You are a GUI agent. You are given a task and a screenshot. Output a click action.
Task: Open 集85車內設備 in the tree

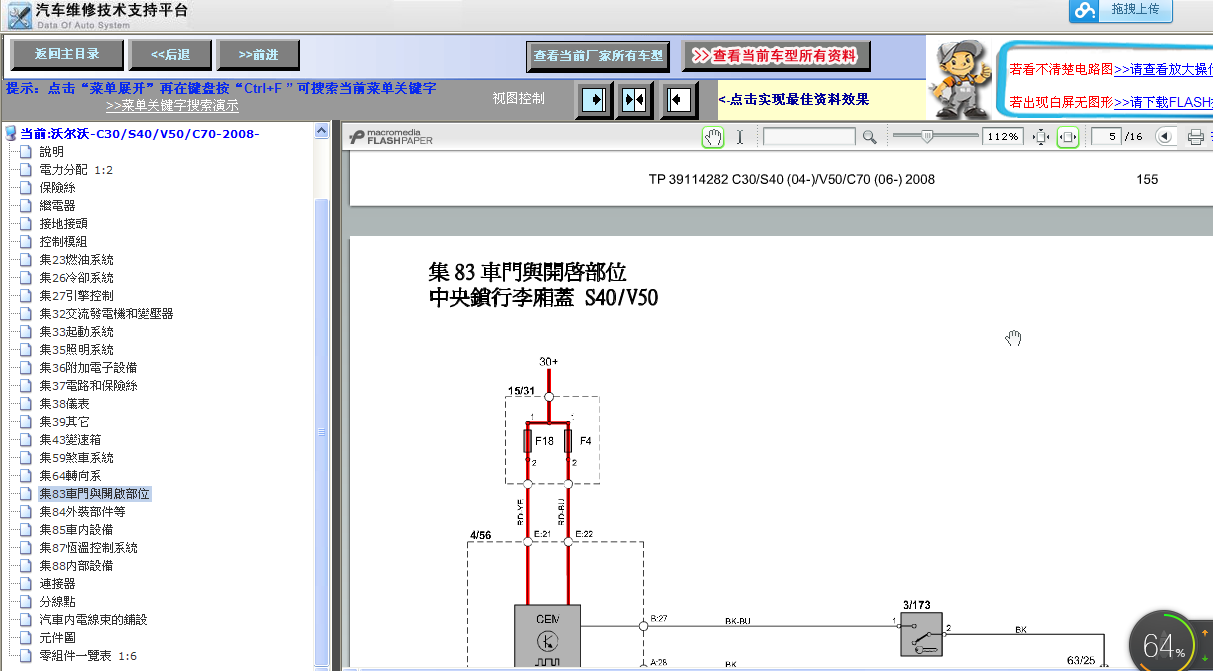(76, 530)
